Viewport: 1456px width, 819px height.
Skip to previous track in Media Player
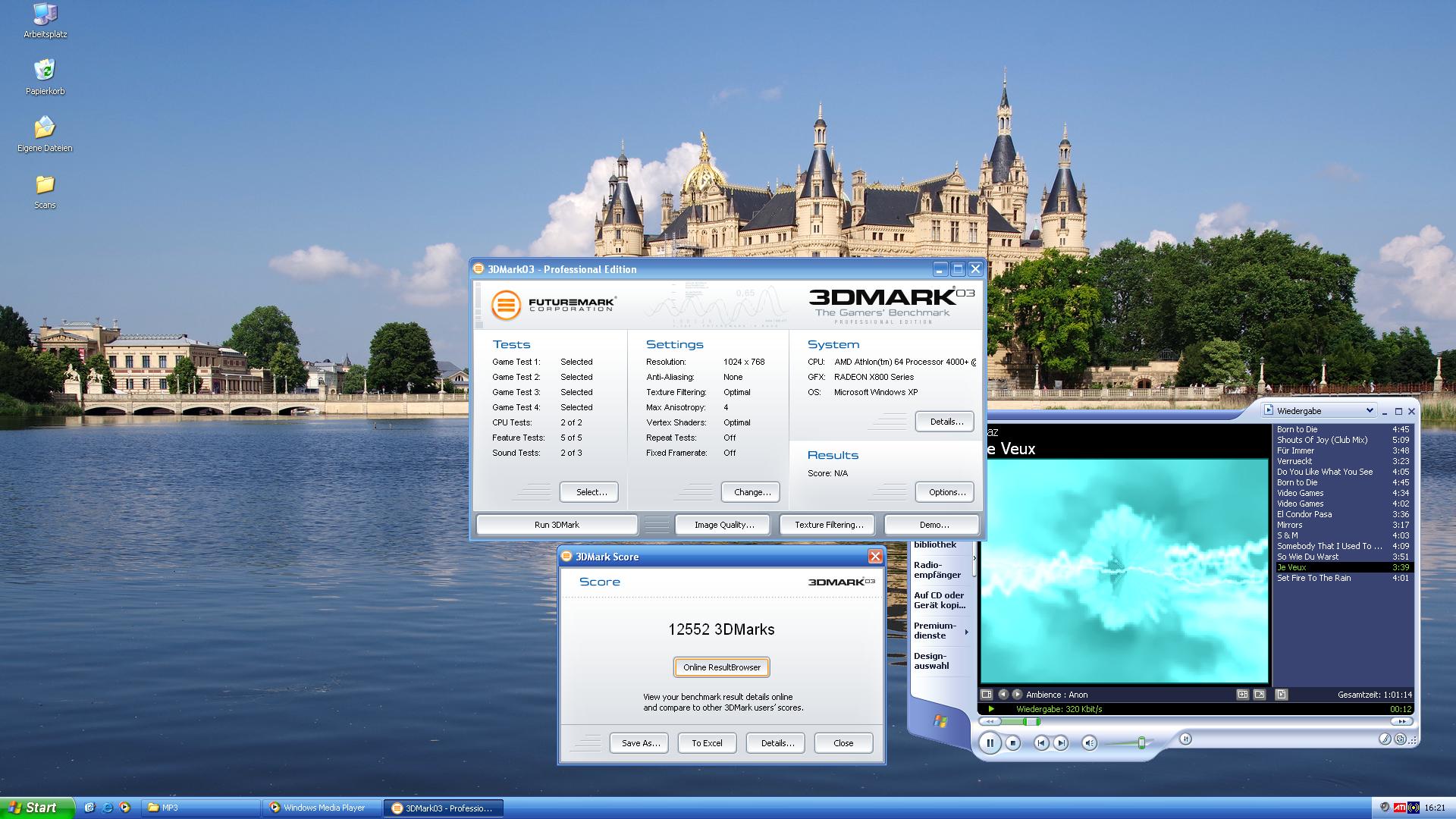tap(1041, 743)
